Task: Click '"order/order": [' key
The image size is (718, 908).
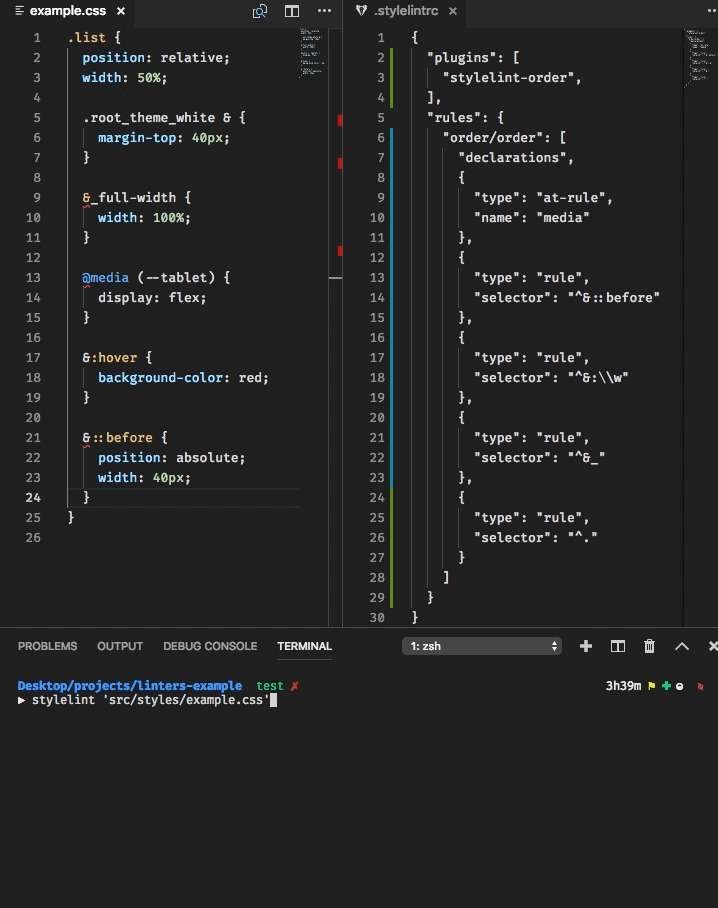Action: click(504, 138)
